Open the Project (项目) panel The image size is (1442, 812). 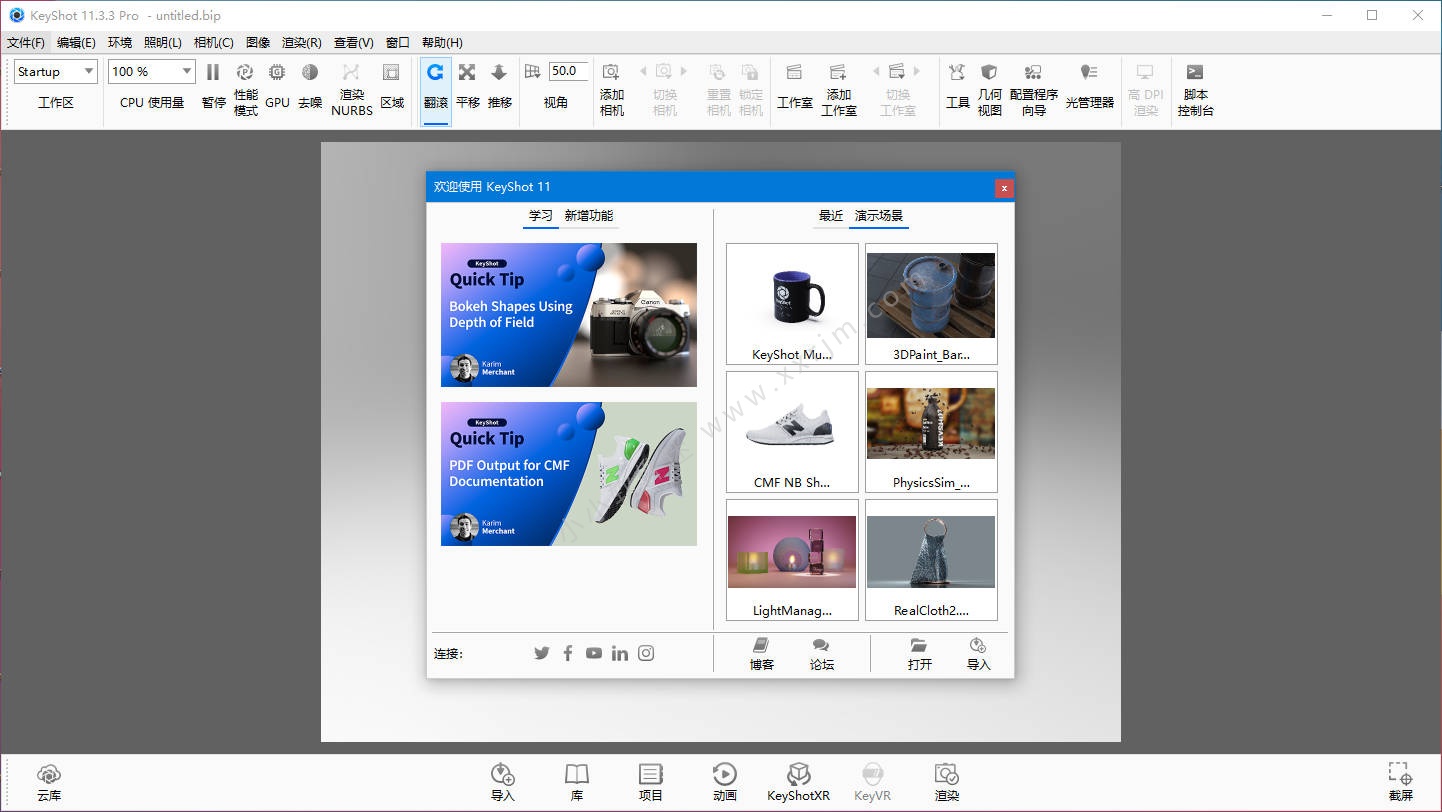[651, 782]
